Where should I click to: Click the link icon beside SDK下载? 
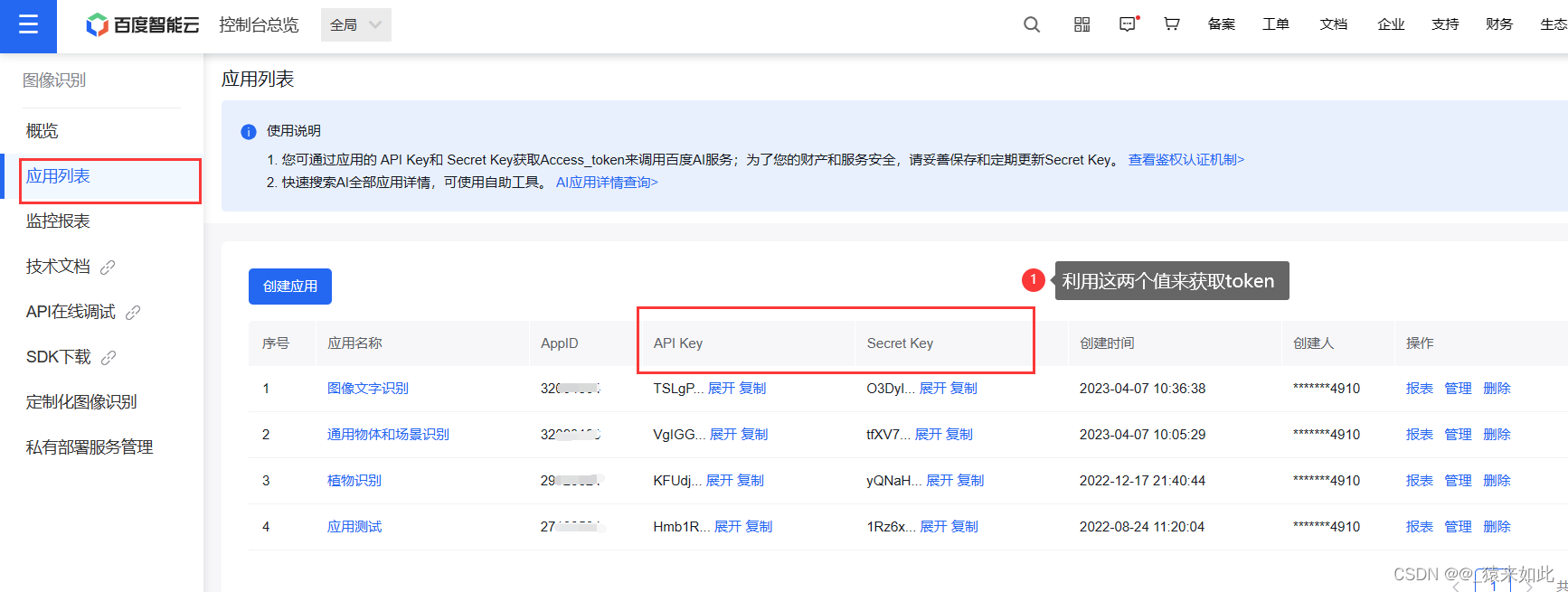pyautogui.click(x=109, y=357)
